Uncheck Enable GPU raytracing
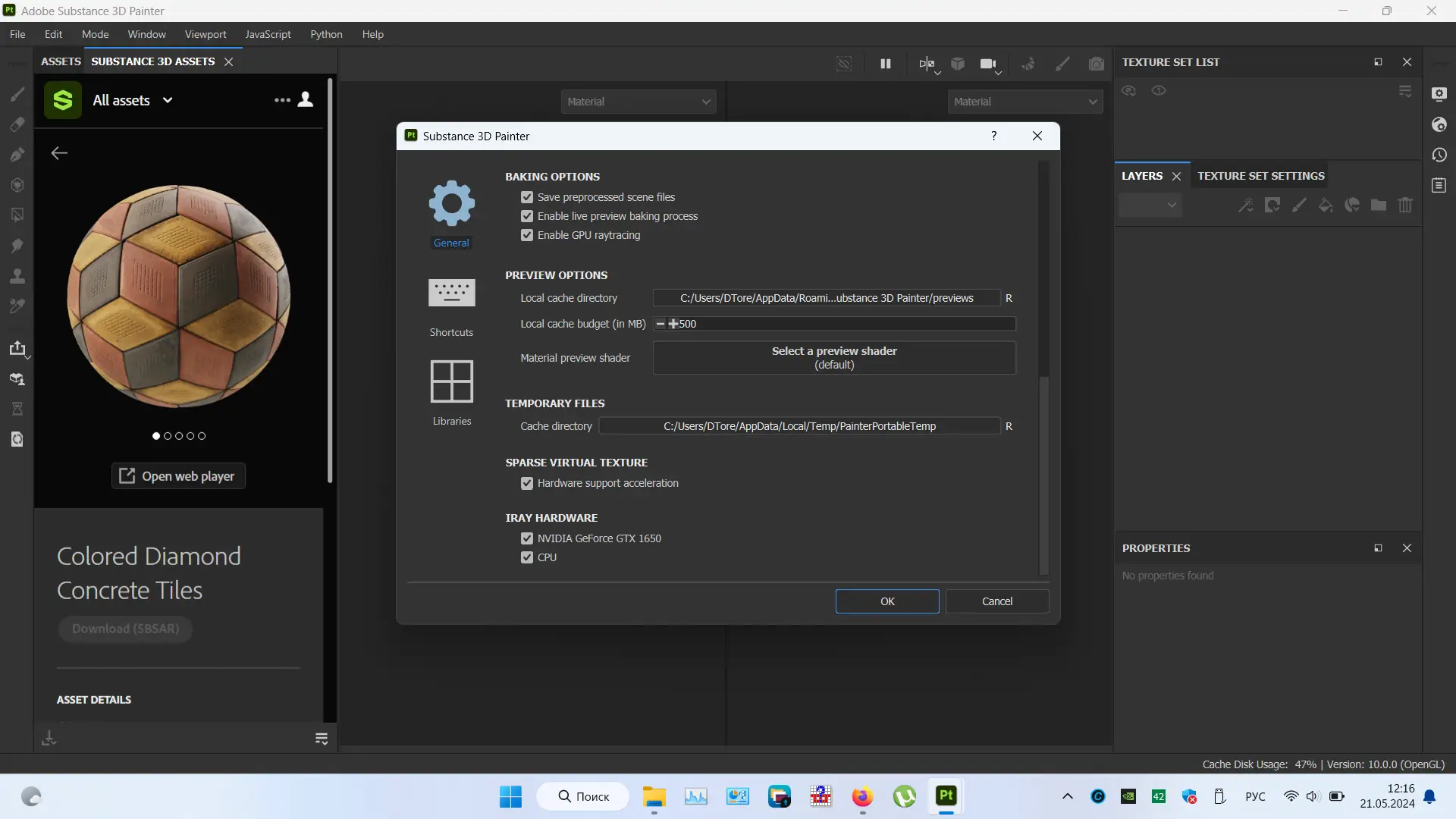Viewport: 1456px width, 819px height. 527,235
